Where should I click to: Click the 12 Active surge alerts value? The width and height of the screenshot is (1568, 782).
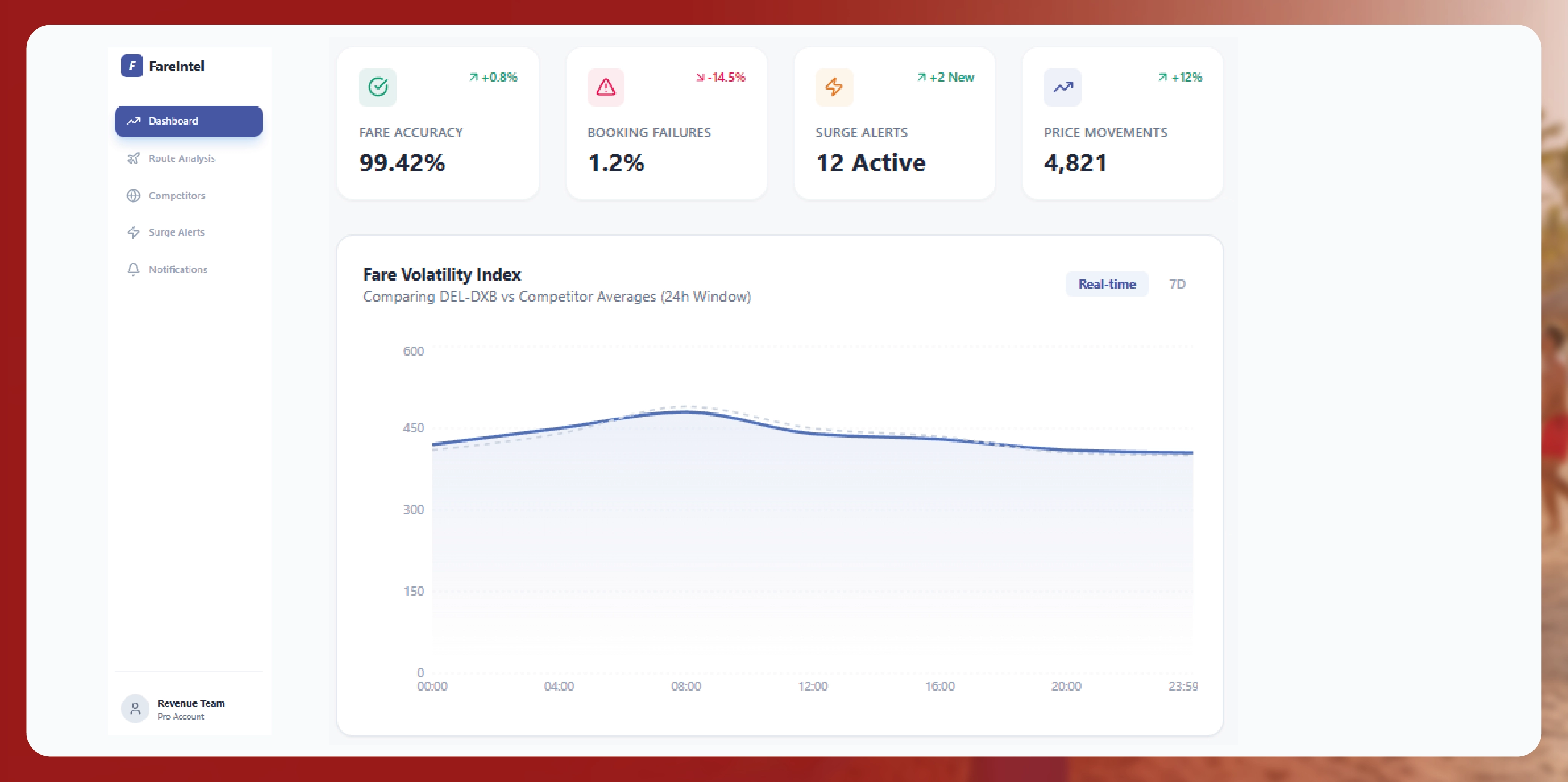click(x=871, y=162)
